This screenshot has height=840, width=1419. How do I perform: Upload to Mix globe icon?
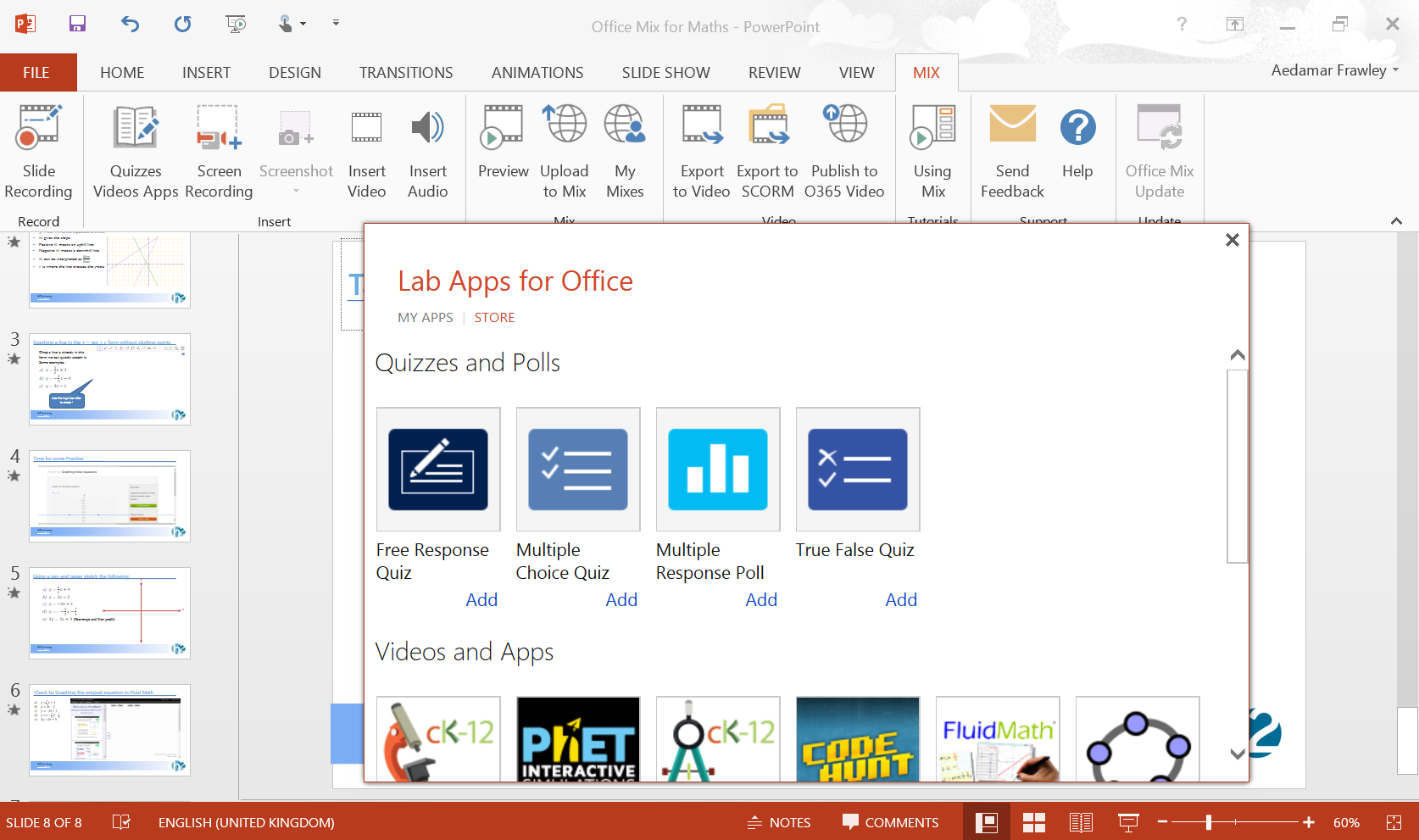pyautogui.click(x=565, y=125)
